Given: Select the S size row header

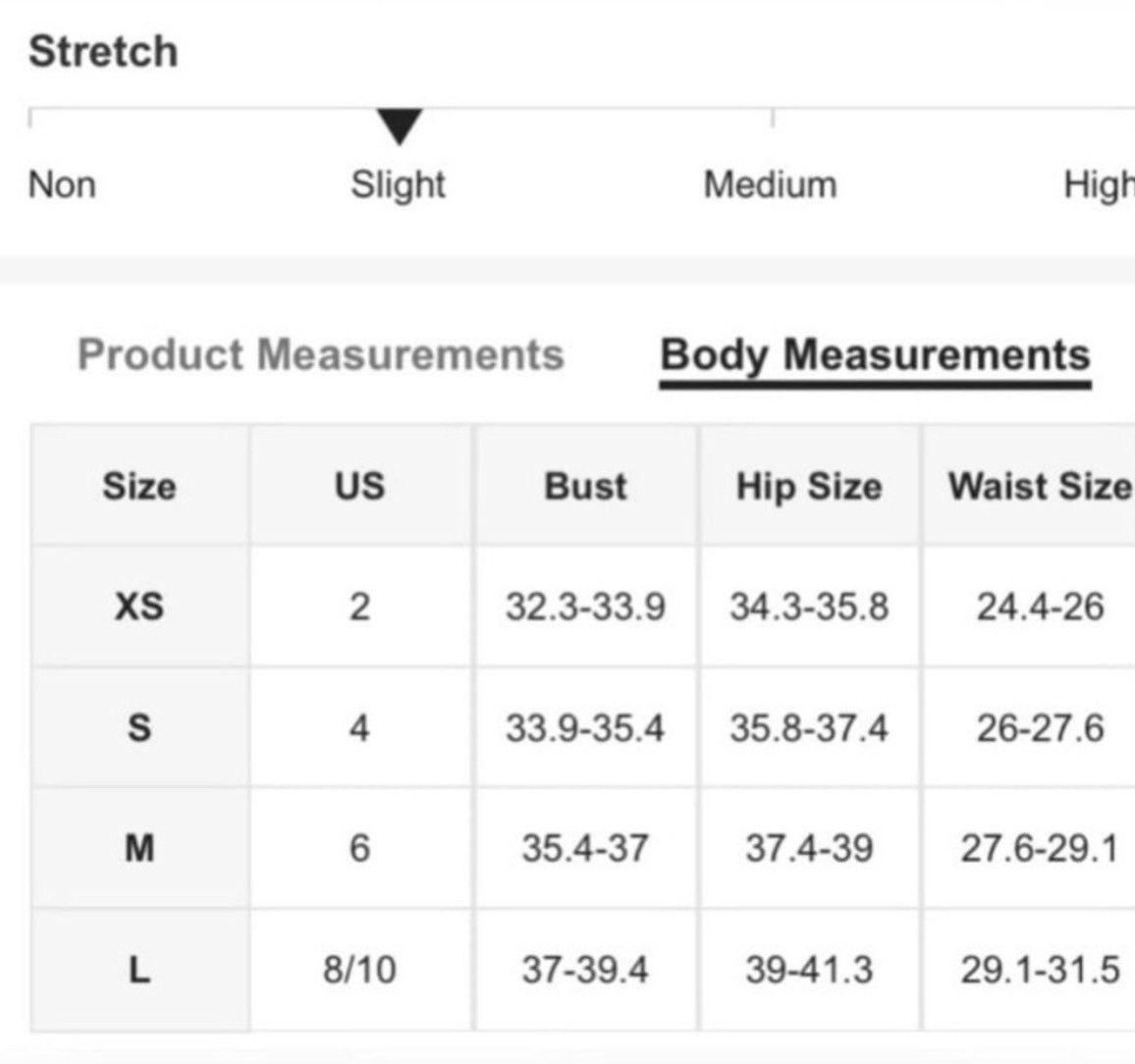Looking at the screenshot, I should pyautogui.click(x=140, y=726).
